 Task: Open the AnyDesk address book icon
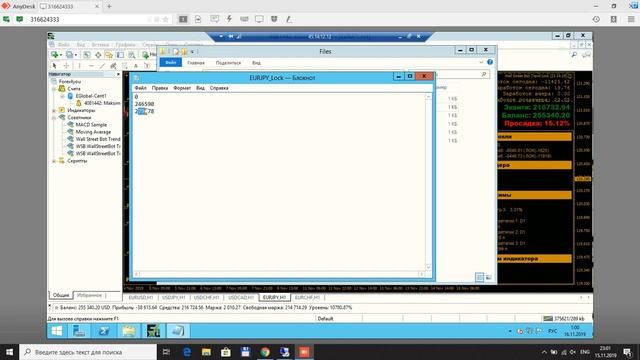pyautogui.click(x=613, y=19)
